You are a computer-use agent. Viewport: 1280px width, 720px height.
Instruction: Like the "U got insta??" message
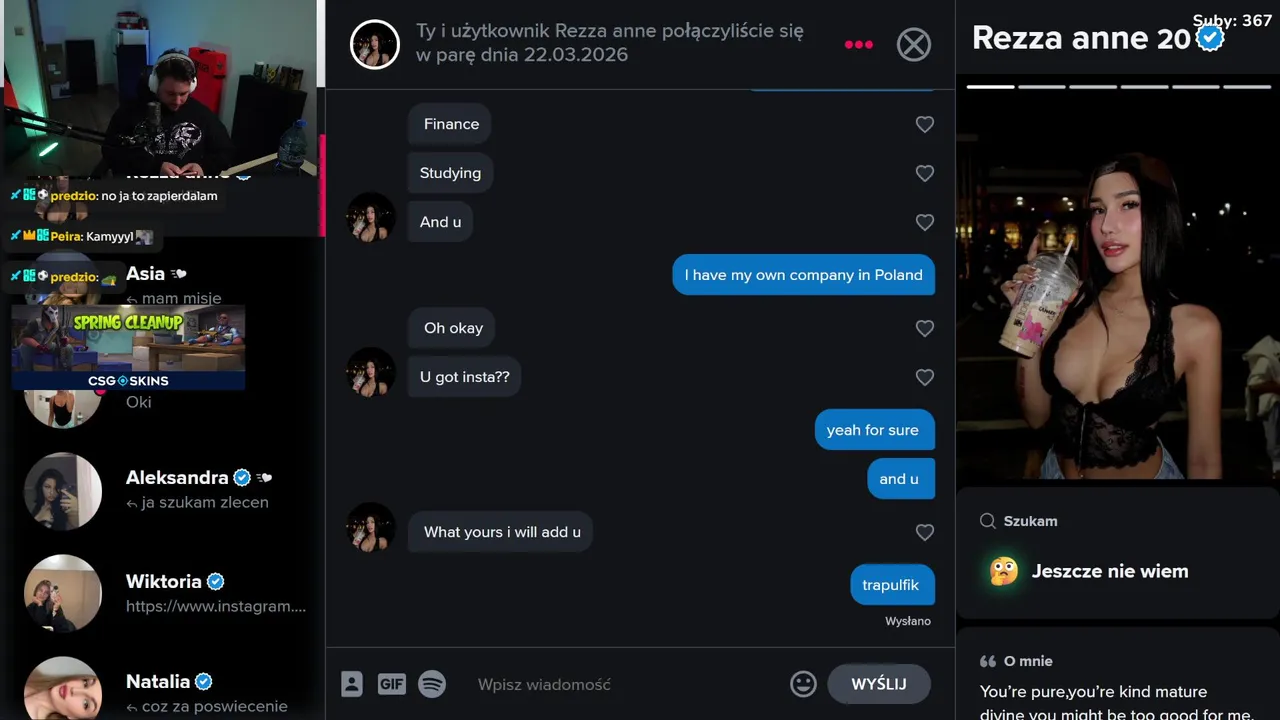coord(925,377)
